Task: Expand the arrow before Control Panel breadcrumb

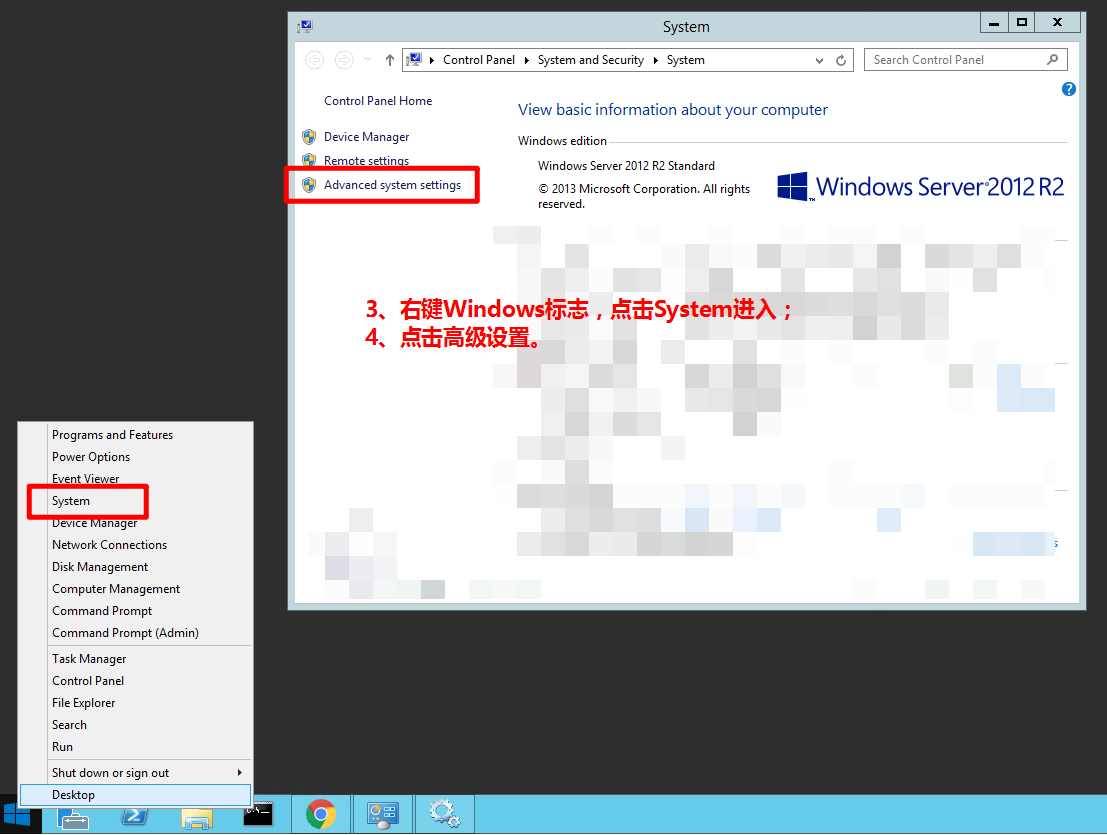Action: click(x=432, y=60)
